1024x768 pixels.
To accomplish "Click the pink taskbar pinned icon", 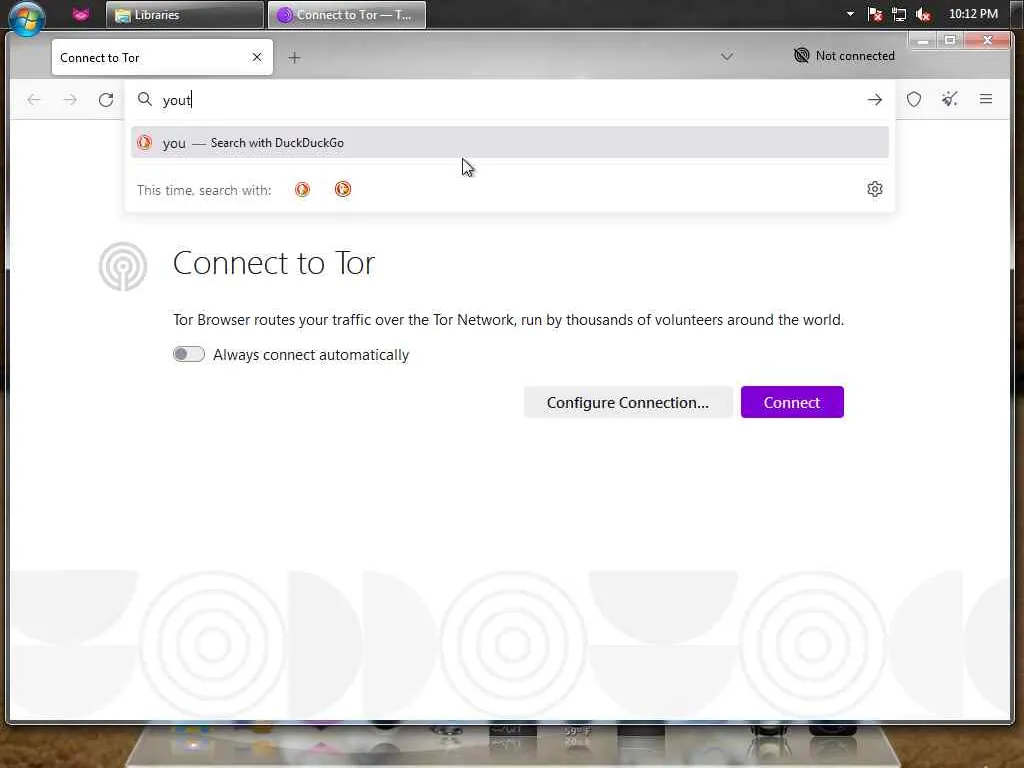I will 81,14.
